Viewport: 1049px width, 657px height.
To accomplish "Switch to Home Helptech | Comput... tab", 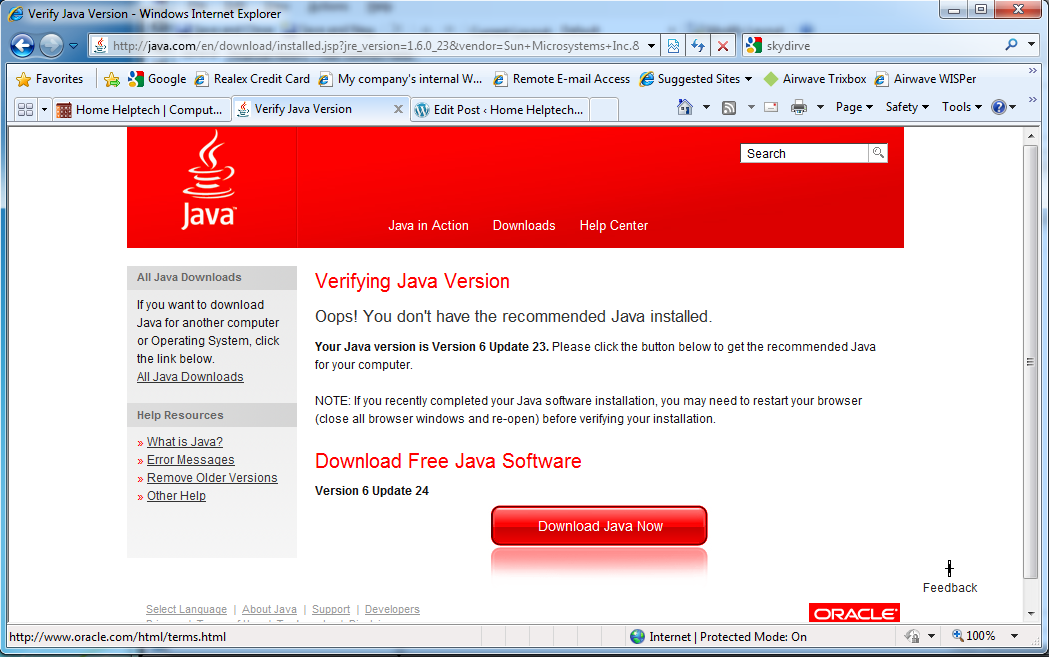I will click(x=140, y=110).
